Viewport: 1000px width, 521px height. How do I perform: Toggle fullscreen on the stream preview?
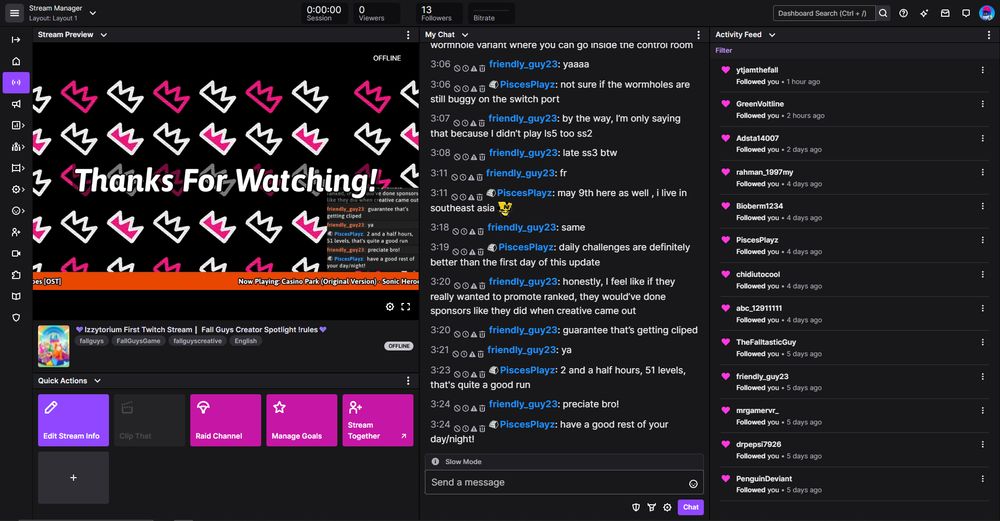(x=406, y=307)
